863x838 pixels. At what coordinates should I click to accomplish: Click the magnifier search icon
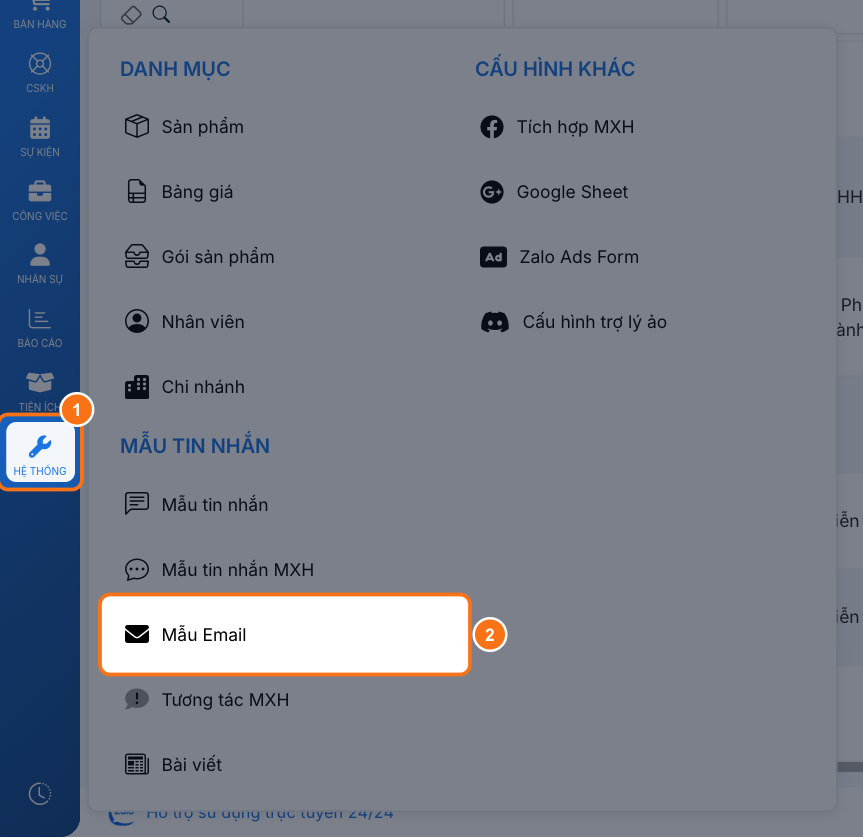pyautogui.click(x=161, y=14)
